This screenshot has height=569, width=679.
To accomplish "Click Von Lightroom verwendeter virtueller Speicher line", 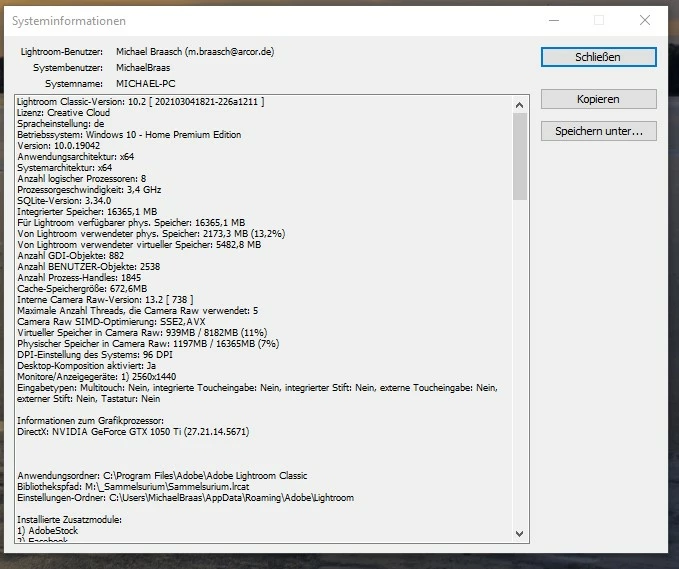I will pyautogui.click(x=139, y=245).
